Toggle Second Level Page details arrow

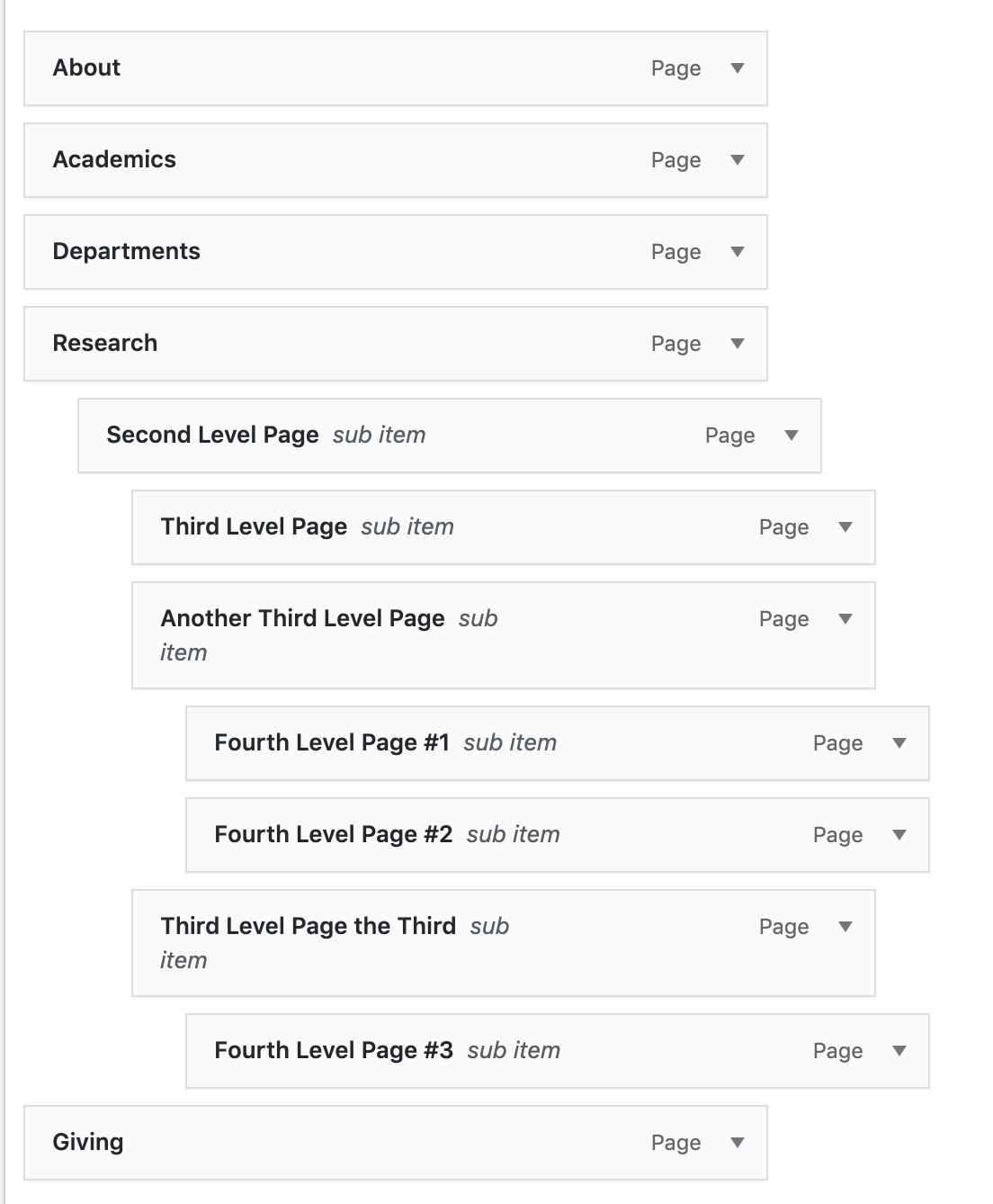[x=792, y=436]
